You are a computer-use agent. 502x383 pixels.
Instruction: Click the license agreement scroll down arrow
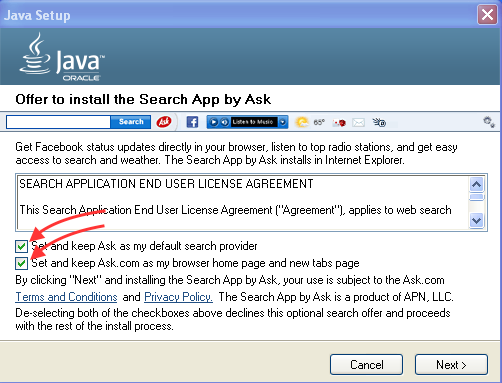click(477, 220)
